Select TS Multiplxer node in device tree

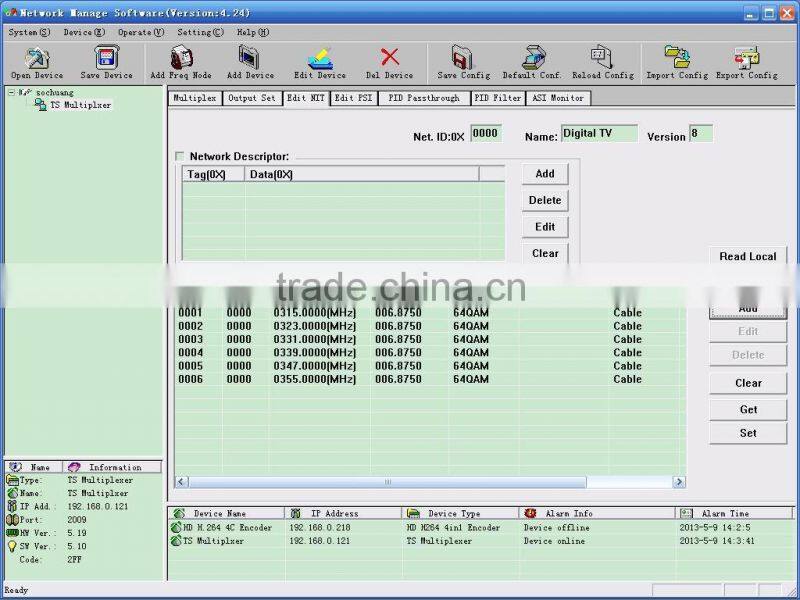click(80, 105)
